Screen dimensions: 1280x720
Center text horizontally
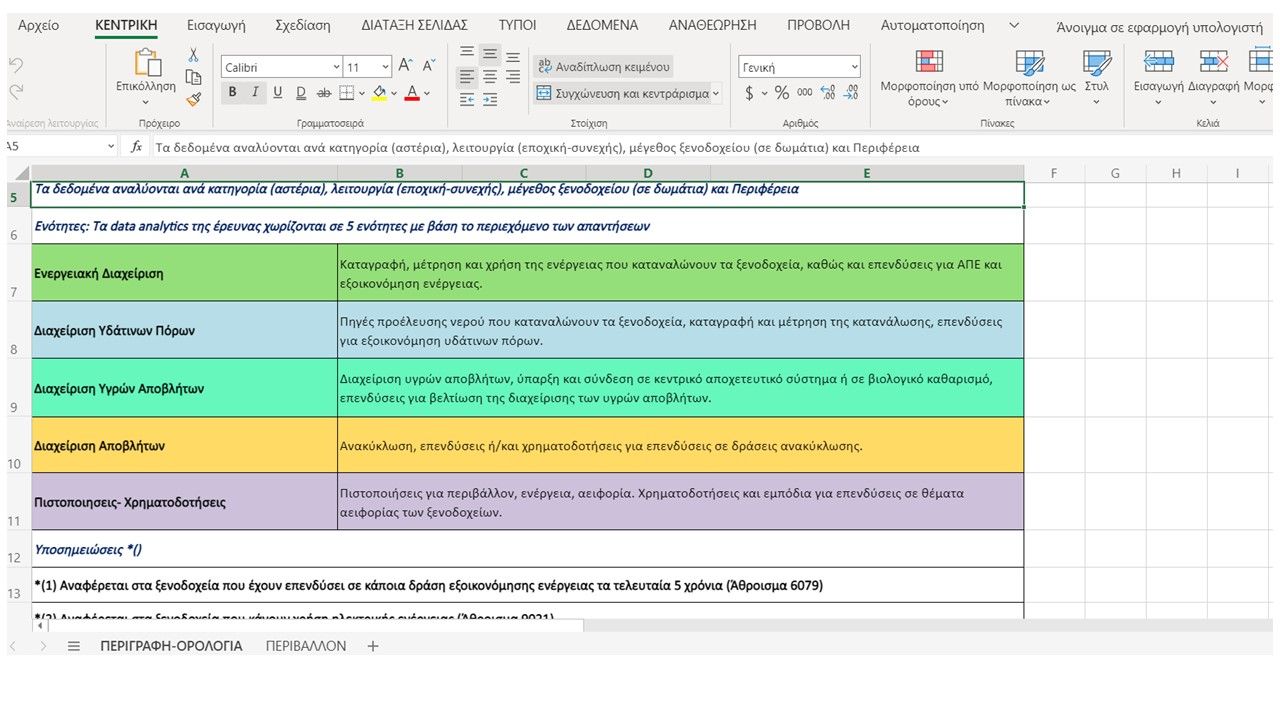tap(490, 76)
